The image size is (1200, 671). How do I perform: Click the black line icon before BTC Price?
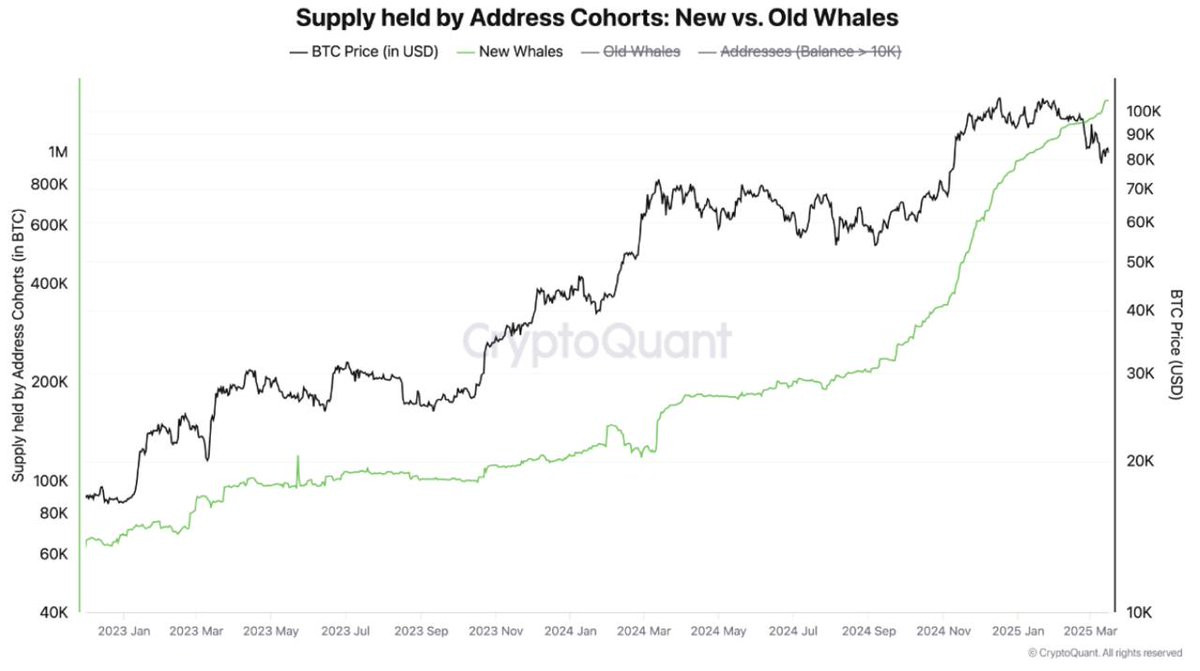click(x=298, y=51)
